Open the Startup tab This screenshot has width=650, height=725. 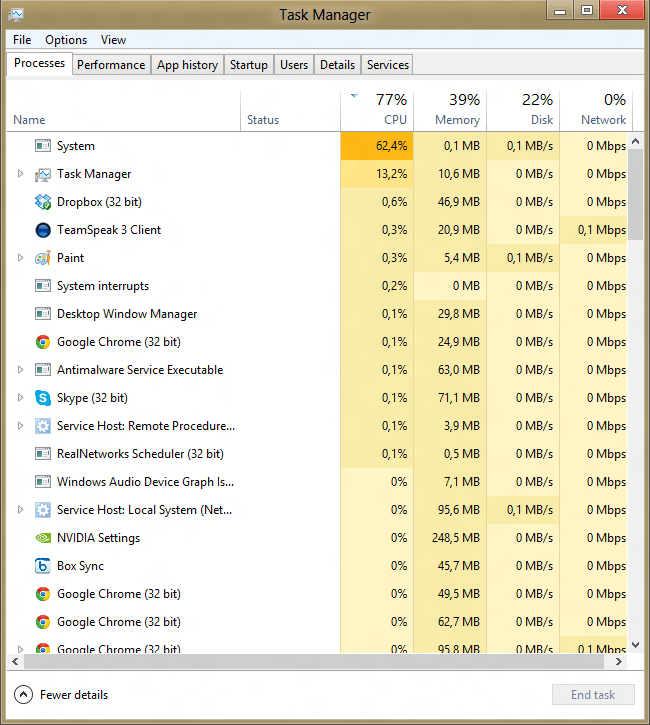click(248, 65)
